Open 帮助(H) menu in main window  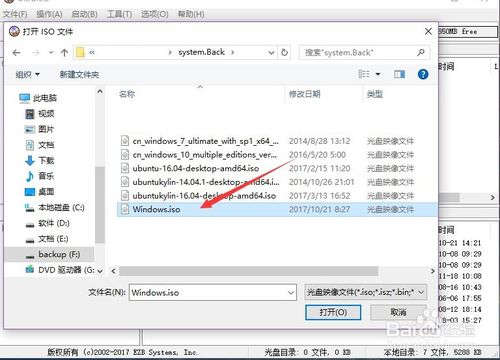(x=191, y=14)
